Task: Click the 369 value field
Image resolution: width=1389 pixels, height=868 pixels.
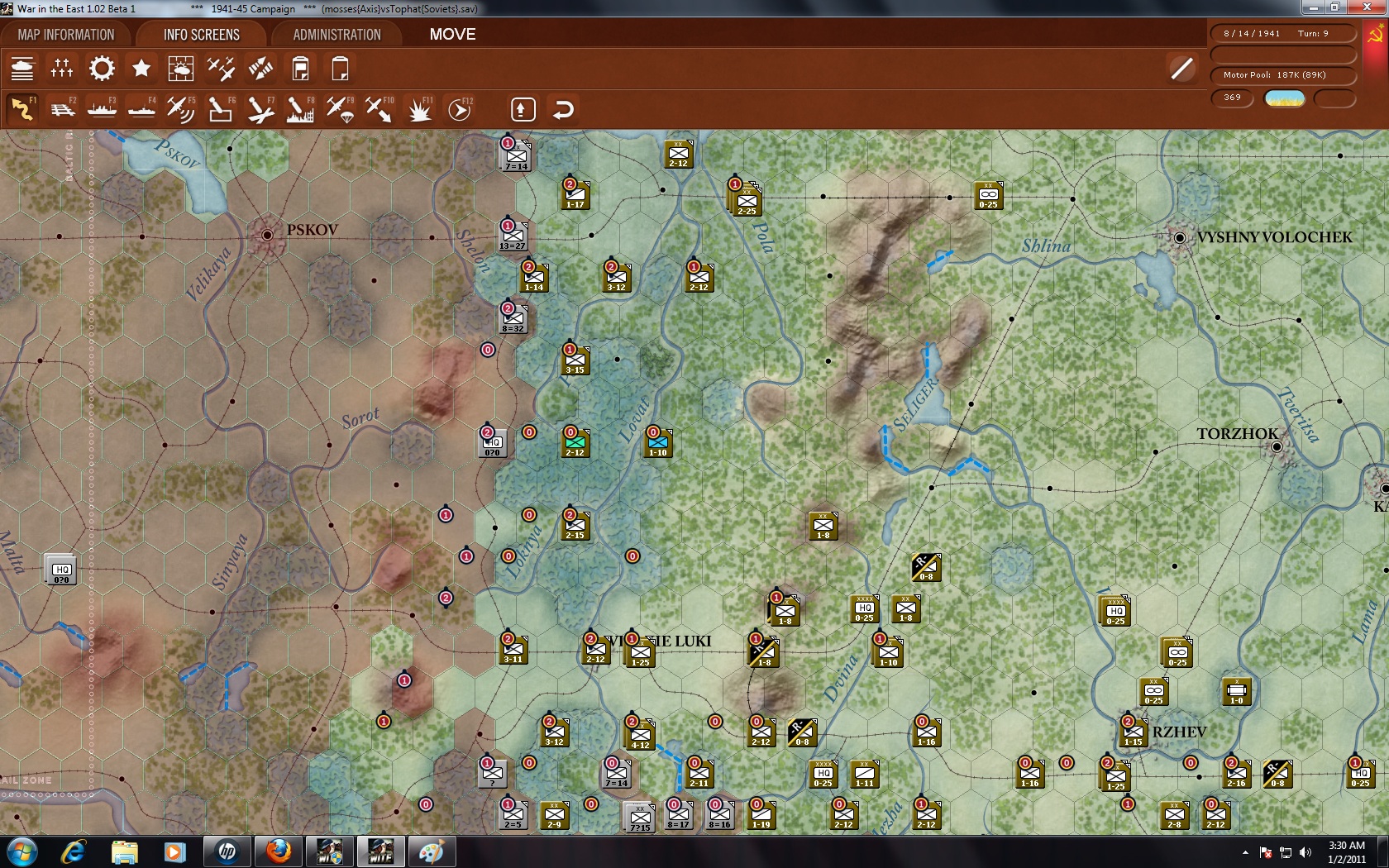Action: coord(1233,98)
